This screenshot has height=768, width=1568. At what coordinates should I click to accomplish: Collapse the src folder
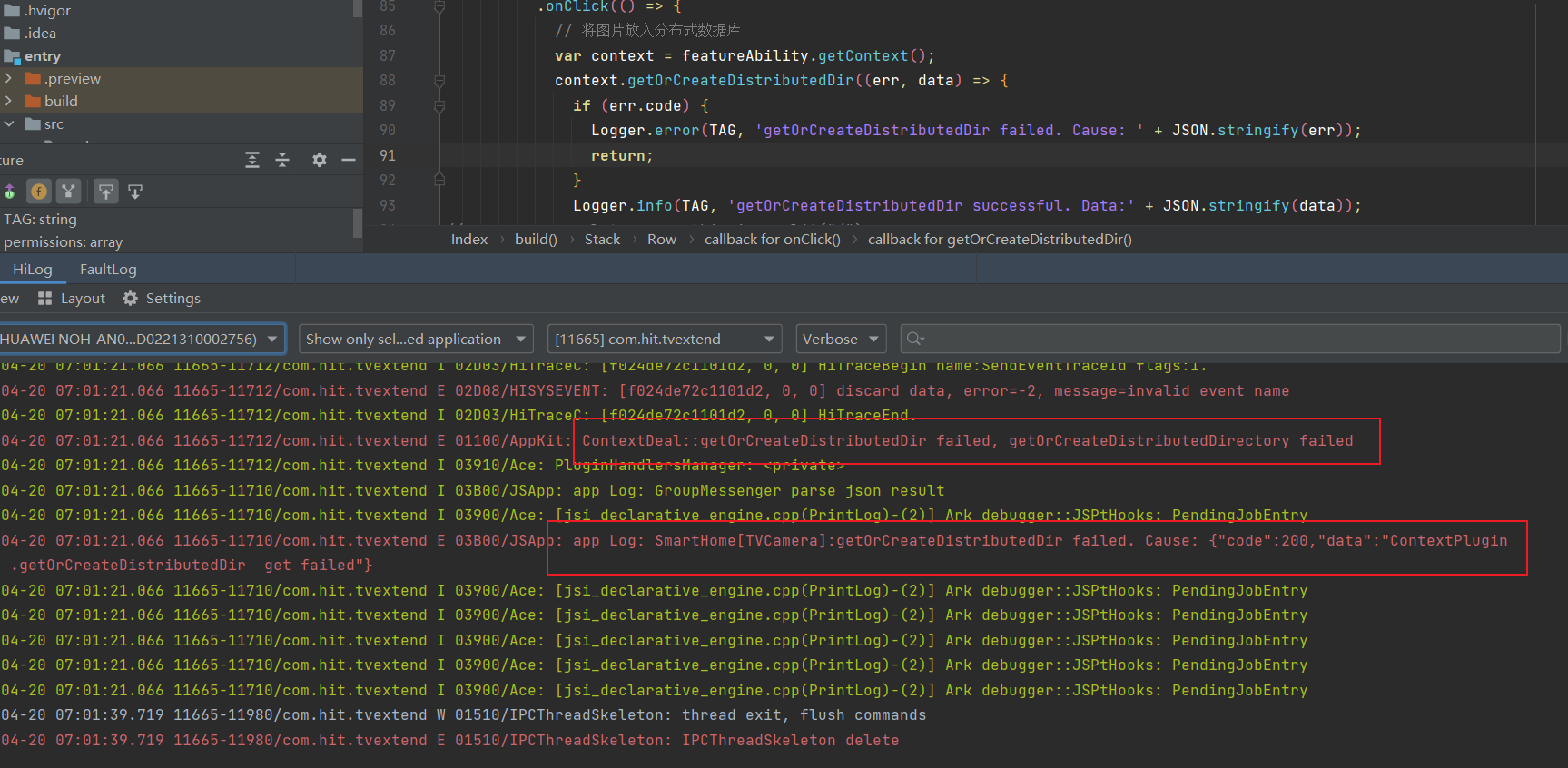pos(9,123)
